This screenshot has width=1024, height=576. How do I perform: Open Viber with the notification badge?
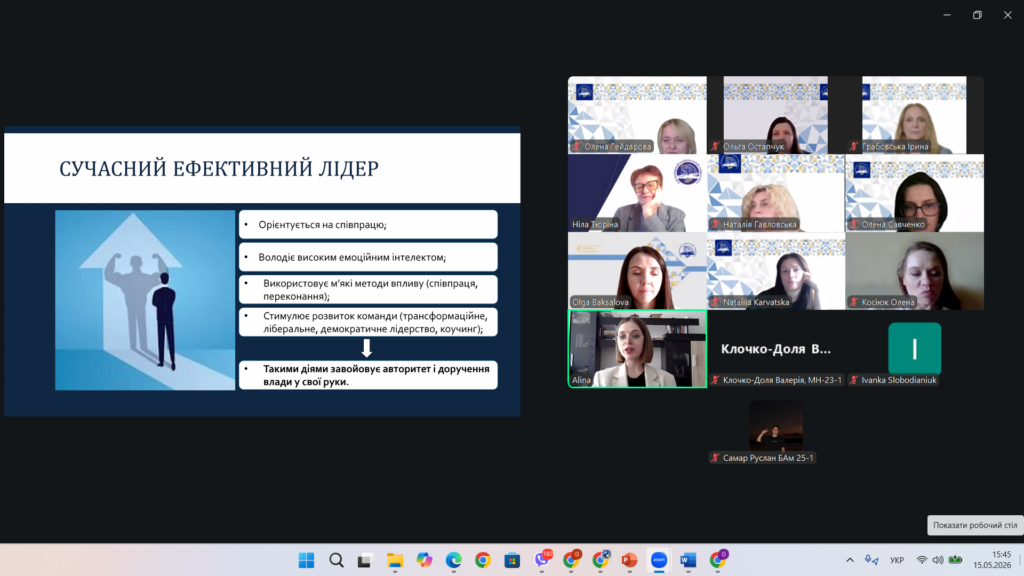click(x=542, y=559)
